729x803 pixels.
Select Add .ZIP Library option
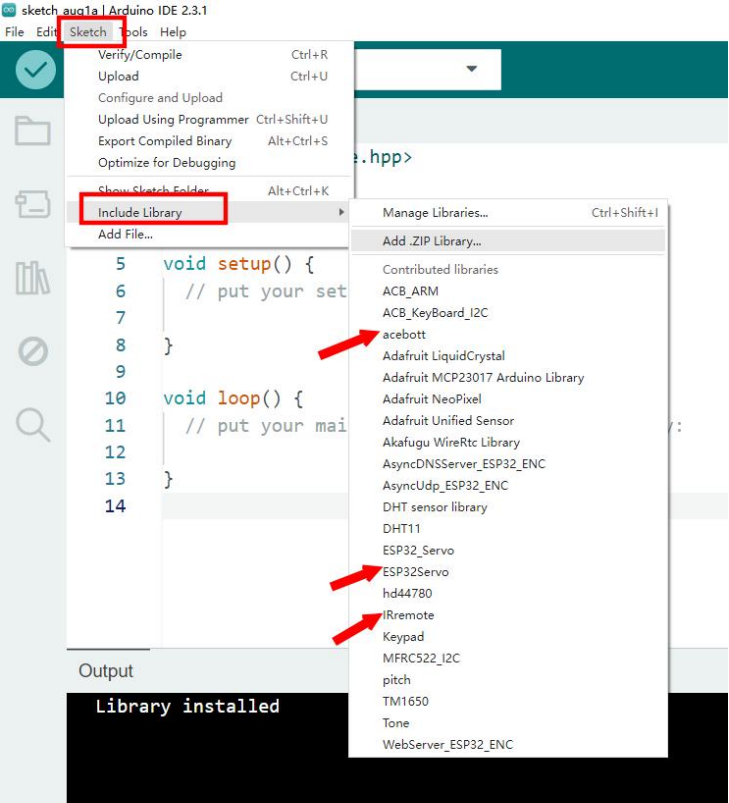point(431,241)
